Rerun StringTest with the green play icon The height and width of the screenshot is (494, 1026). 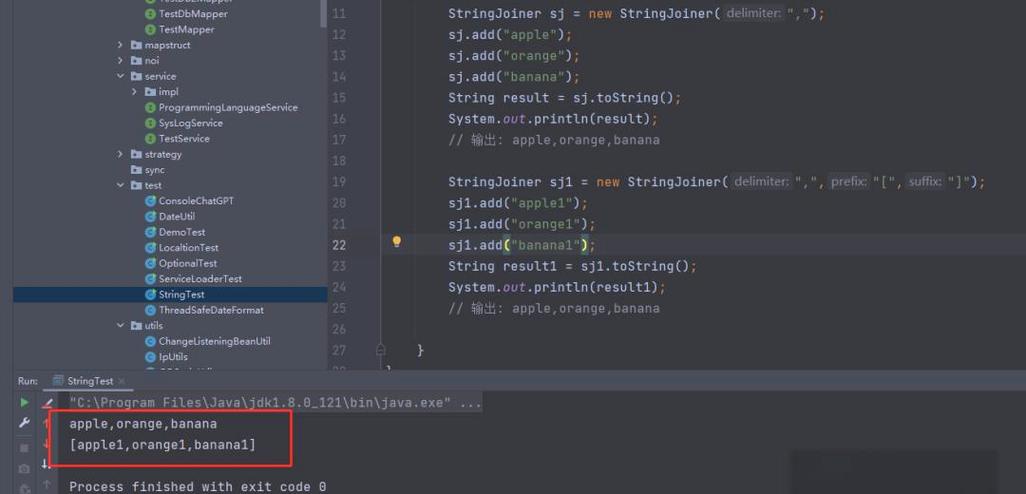(x=24, y=402)
